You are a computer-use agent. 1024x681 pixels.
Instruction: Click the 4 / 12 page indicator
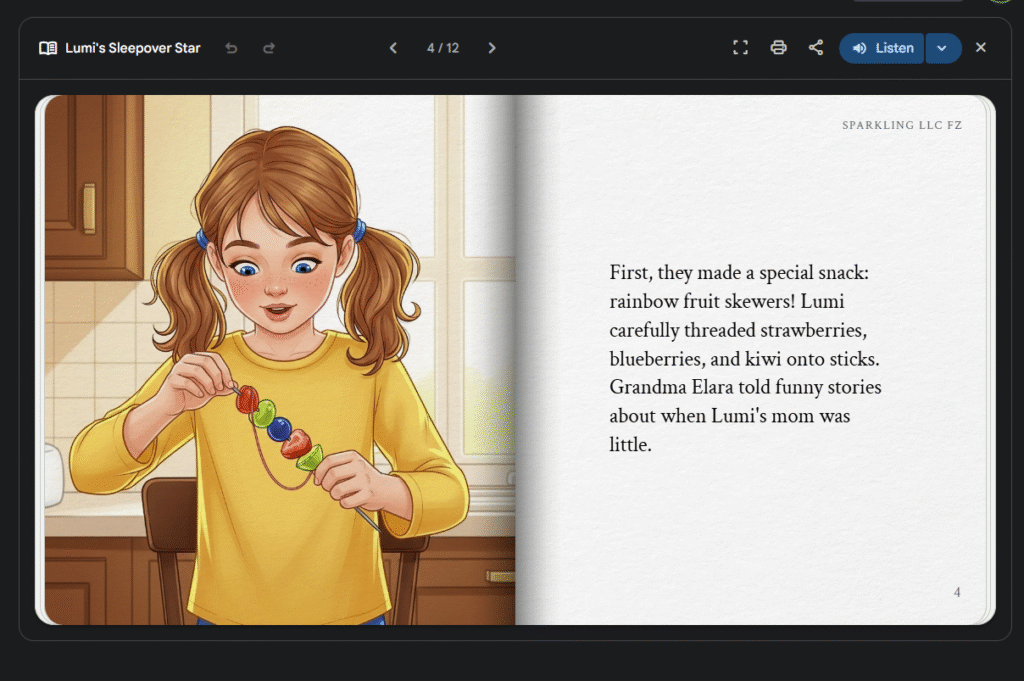442,48
